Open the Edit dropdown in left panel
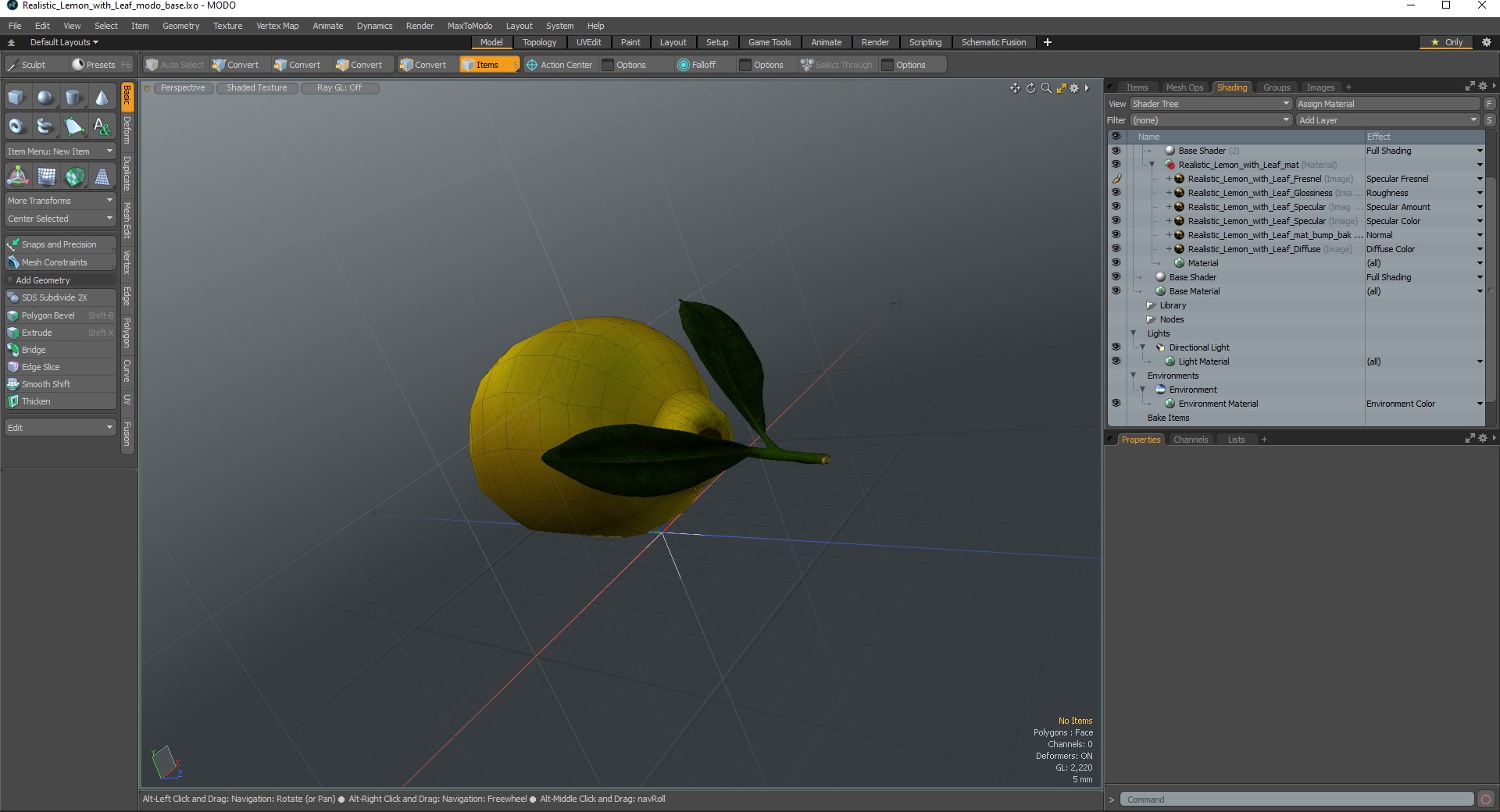Viewport: 1500px width, 812px height. (60, 428)
